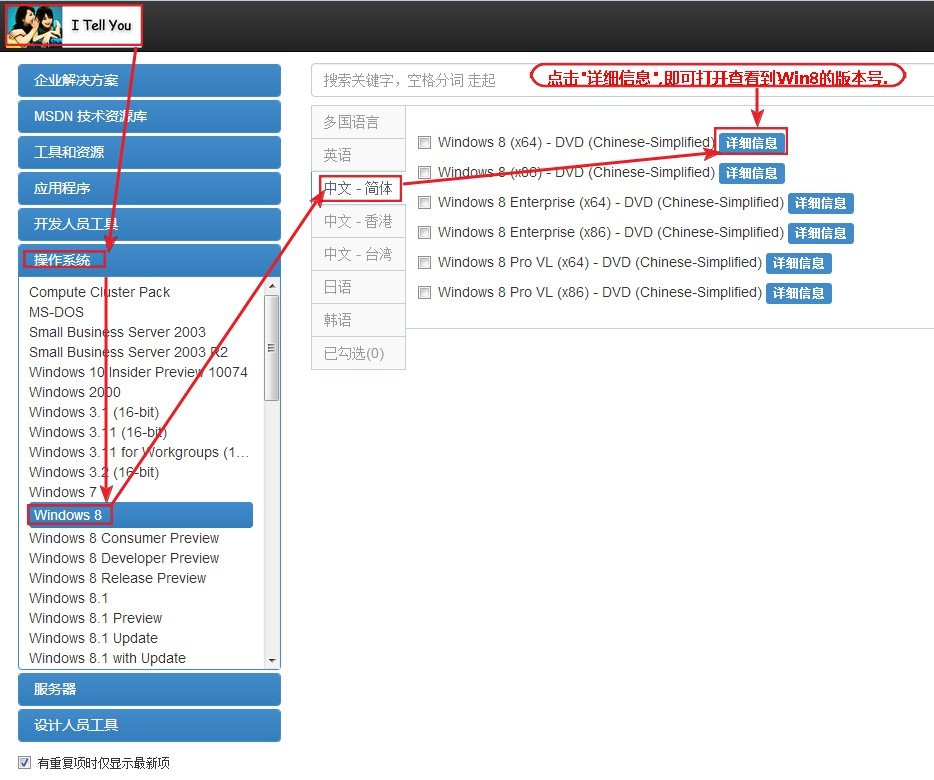Image resolution: width=934 pixels, height=780 pixels.
Task: Select Windows 8.1 in the system list
Action: 68,597
